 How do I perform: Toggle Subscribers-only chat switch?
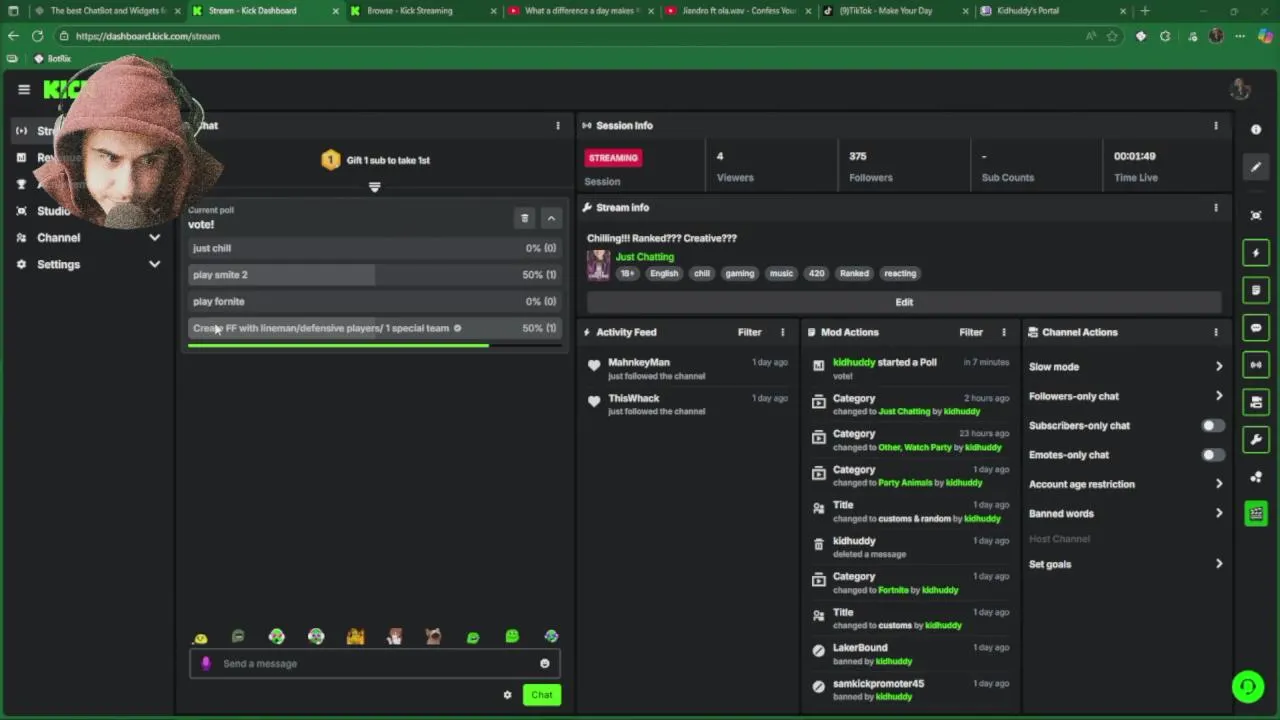(x=1212, y=426)
